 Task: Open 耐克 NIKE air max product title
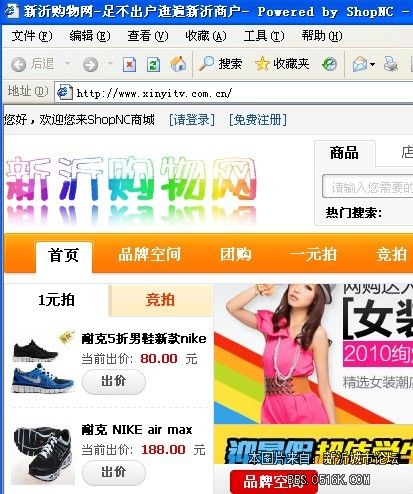coord(137,430)
